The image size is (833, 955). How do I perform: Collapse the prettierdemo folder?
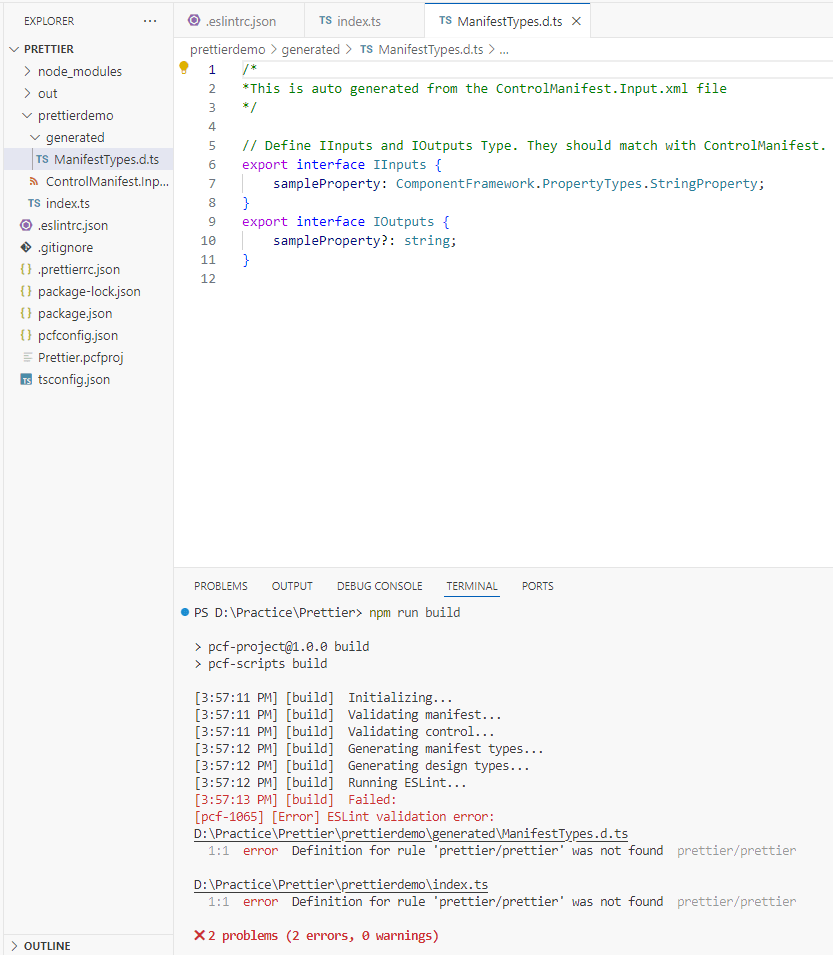27,116
